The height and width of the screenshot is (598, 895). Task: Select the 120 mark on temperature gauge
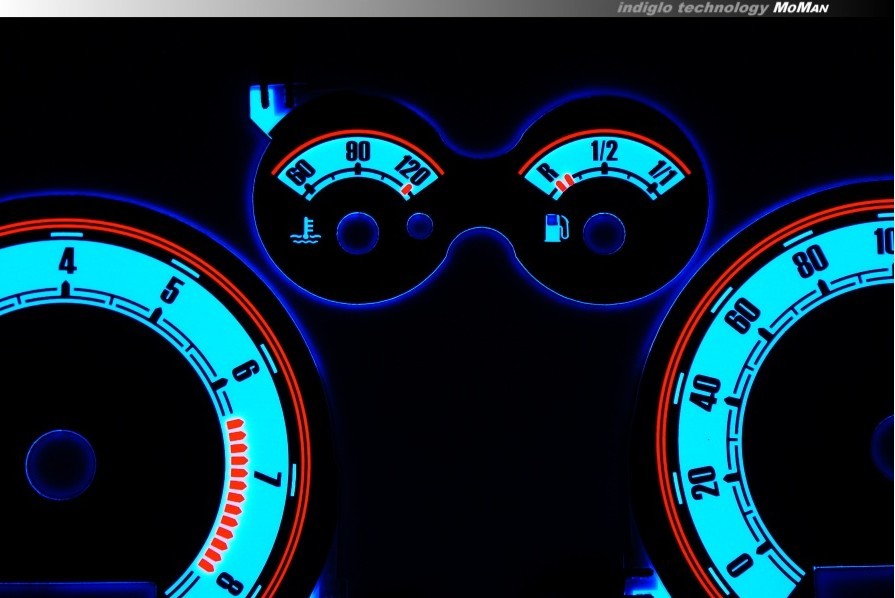pyautogui.click(x=414, y=169)
